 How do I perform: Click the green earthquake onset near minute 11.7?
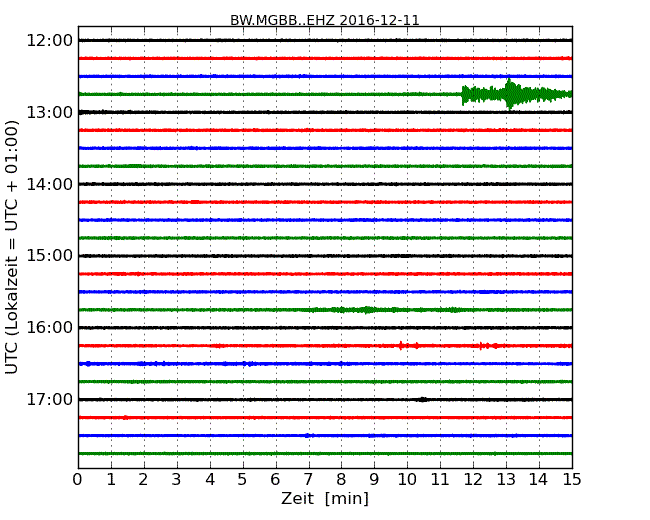point(465,95)
